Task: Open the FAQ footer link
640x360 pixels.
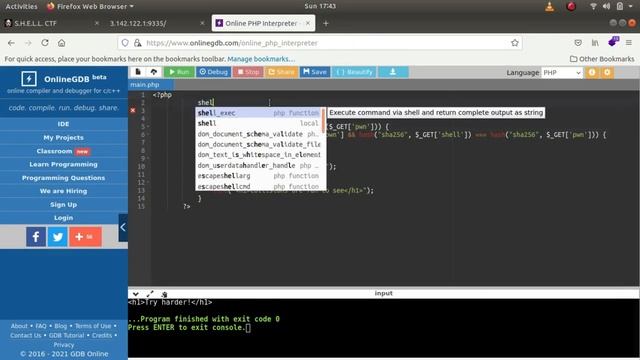Action: pos(41,326)
